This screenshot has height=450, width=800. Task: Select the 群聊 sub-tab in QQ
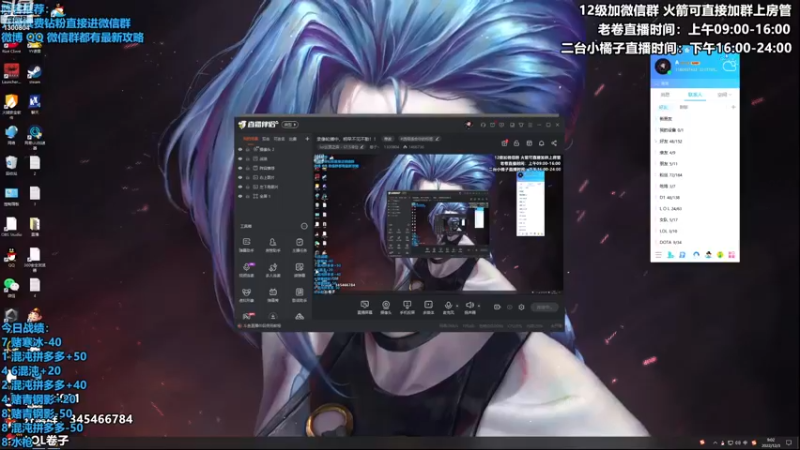pos(684,107)
